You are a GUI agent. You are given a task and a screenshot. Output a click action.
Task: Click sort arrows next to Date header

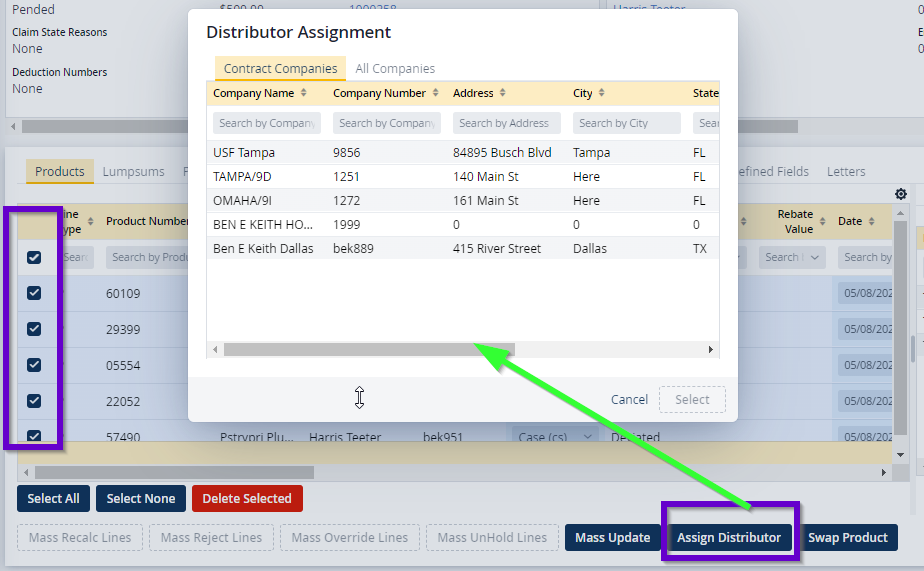872,221
